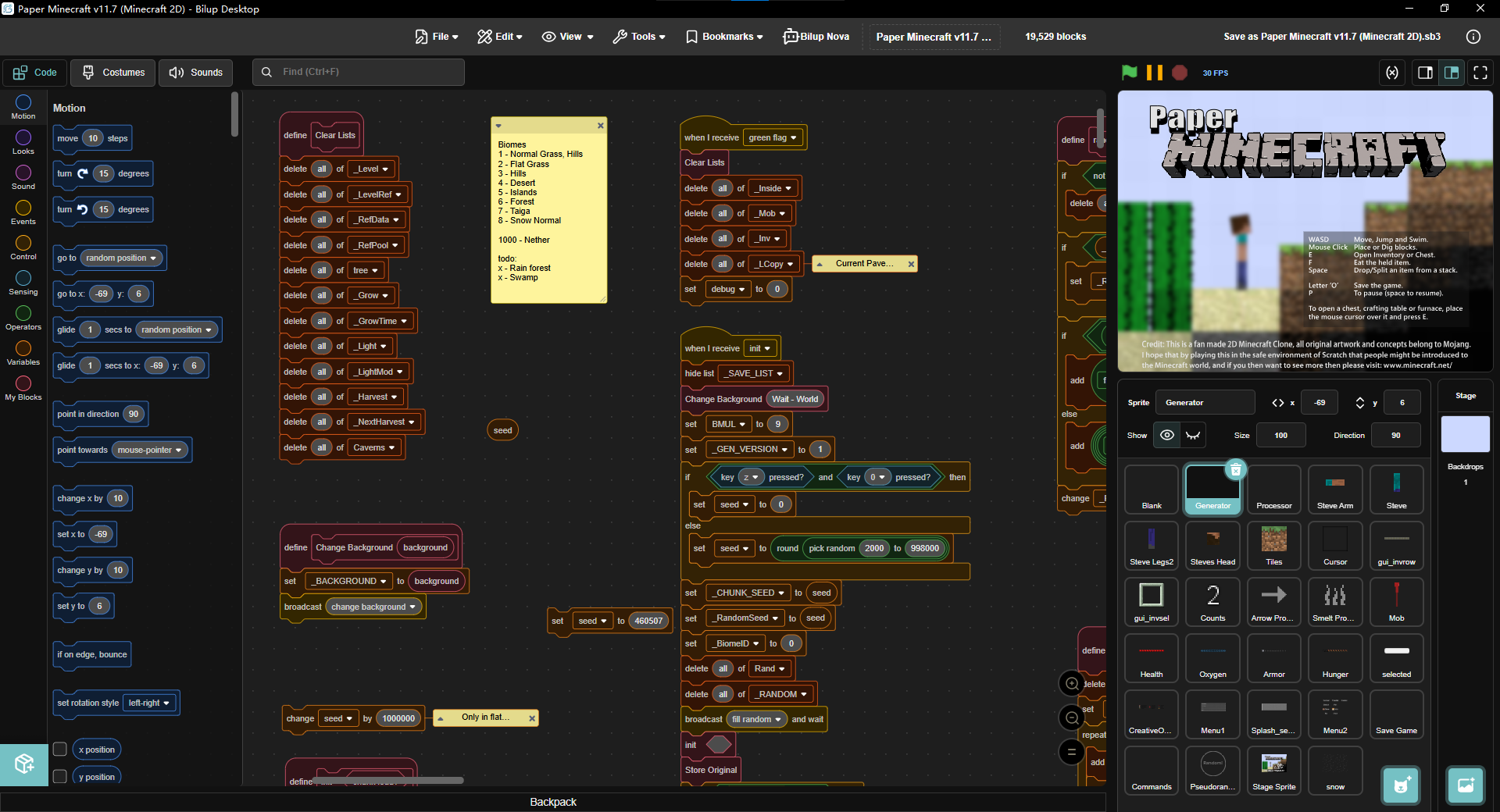
Task: Open the Backpack bar
Action: 553,802
